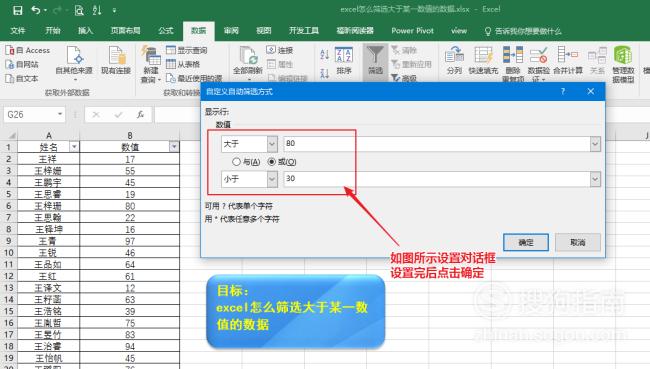This screenshot has height=369, width=650.
Task: Open the Name Box dropdown arrow
Action: click(x=60, y=114)
